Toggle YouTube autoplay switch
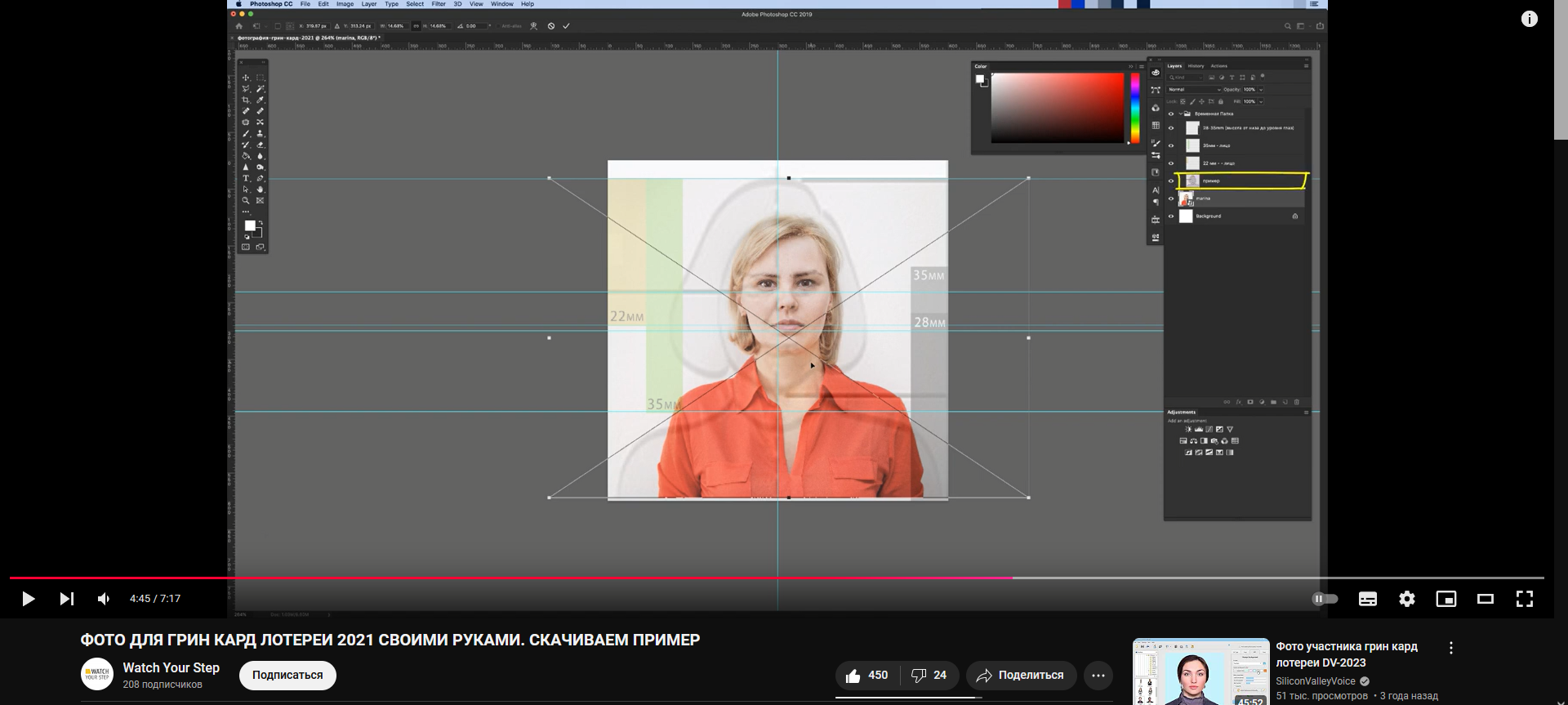 1325,599
